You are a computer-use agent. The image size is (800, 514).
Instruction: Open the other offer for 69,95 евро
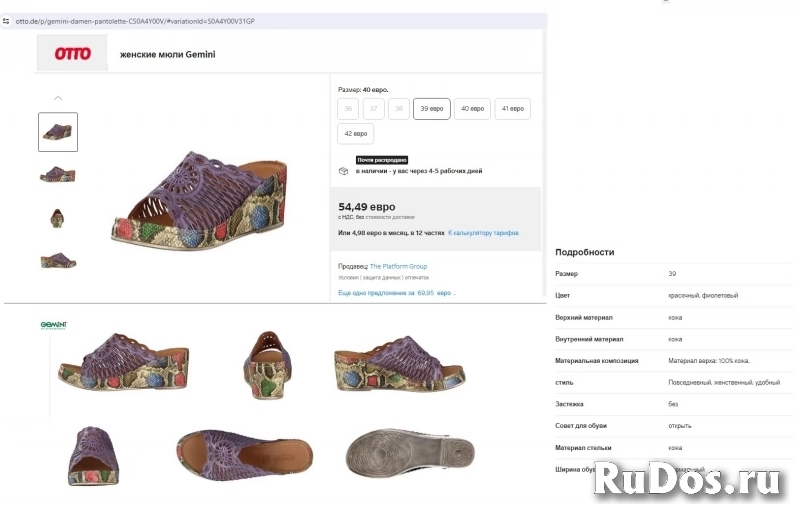[394, 293]
